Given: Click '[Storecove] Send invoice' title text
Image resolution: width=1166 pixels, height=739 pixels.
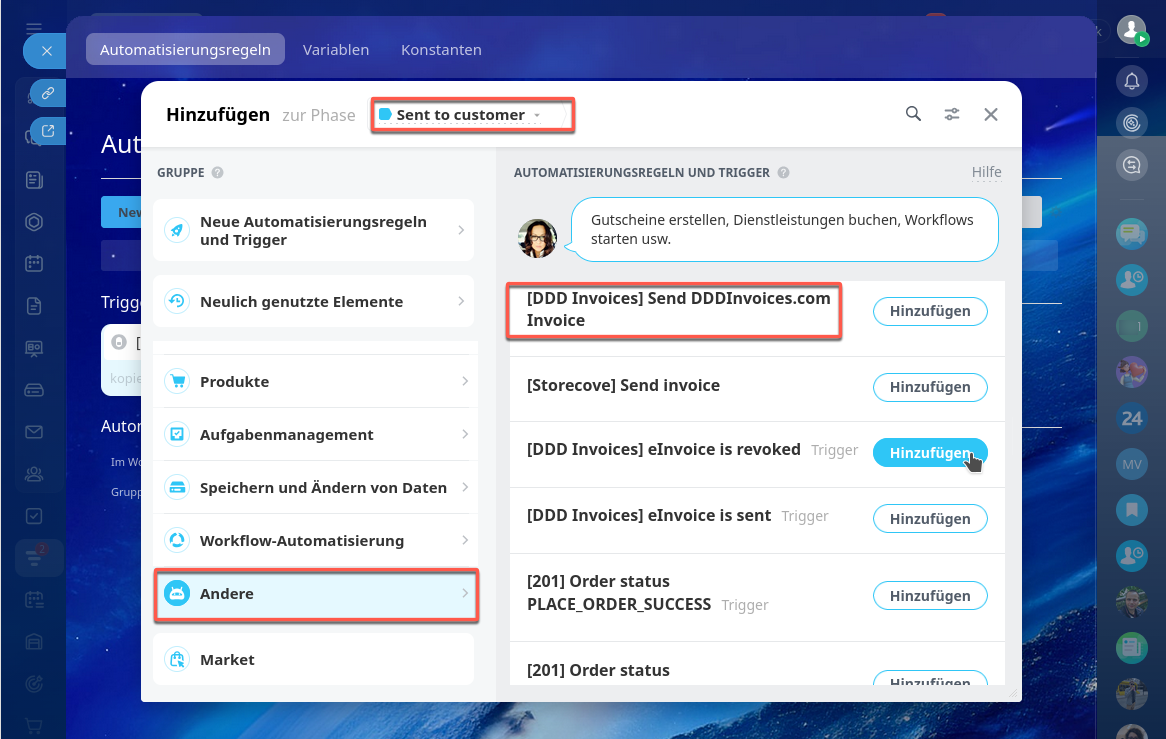Looking at the screenshot, I should point(623,385).
